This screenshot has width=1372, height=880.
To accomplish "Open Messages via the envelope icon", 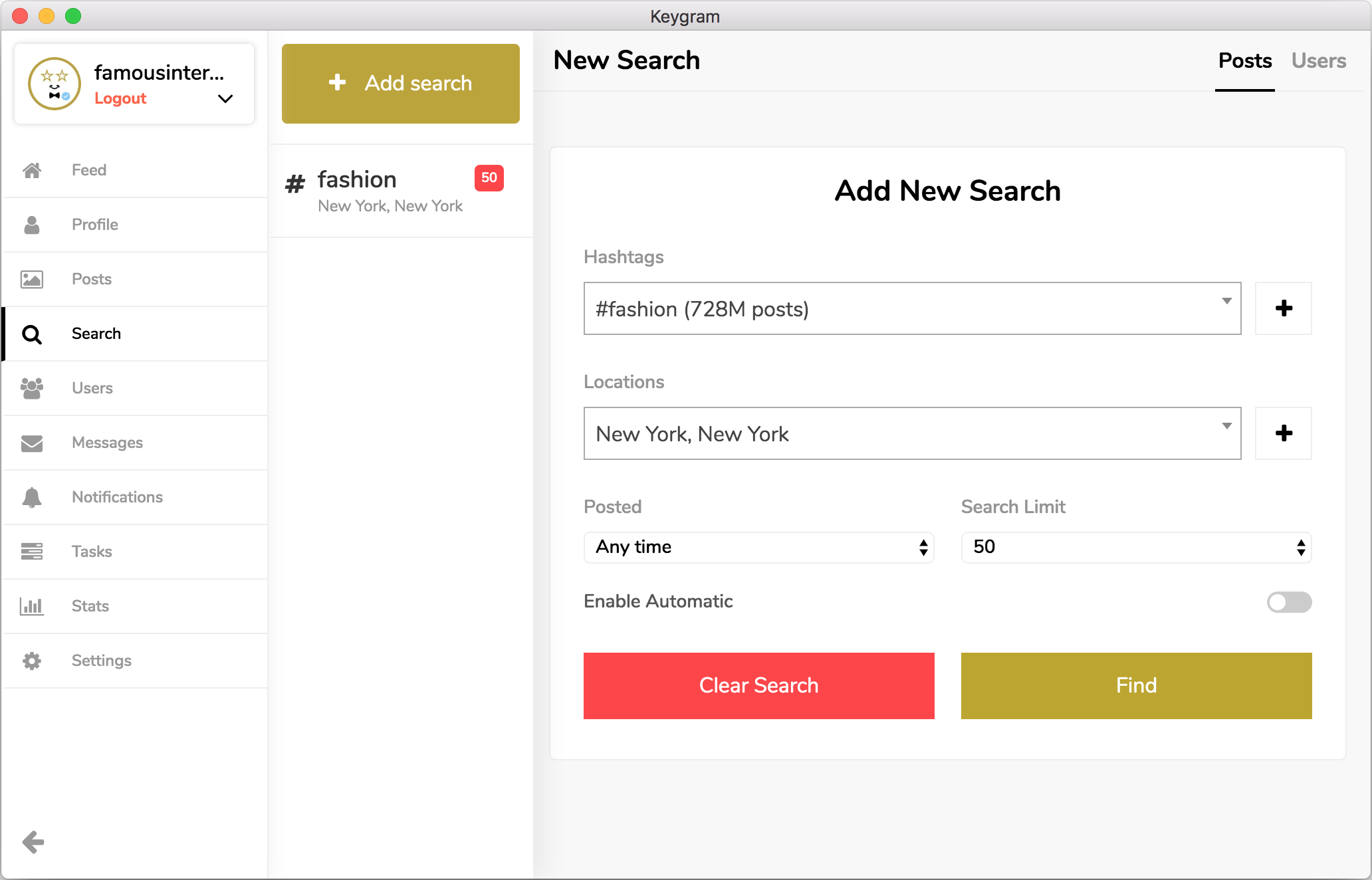I will 32,443.
